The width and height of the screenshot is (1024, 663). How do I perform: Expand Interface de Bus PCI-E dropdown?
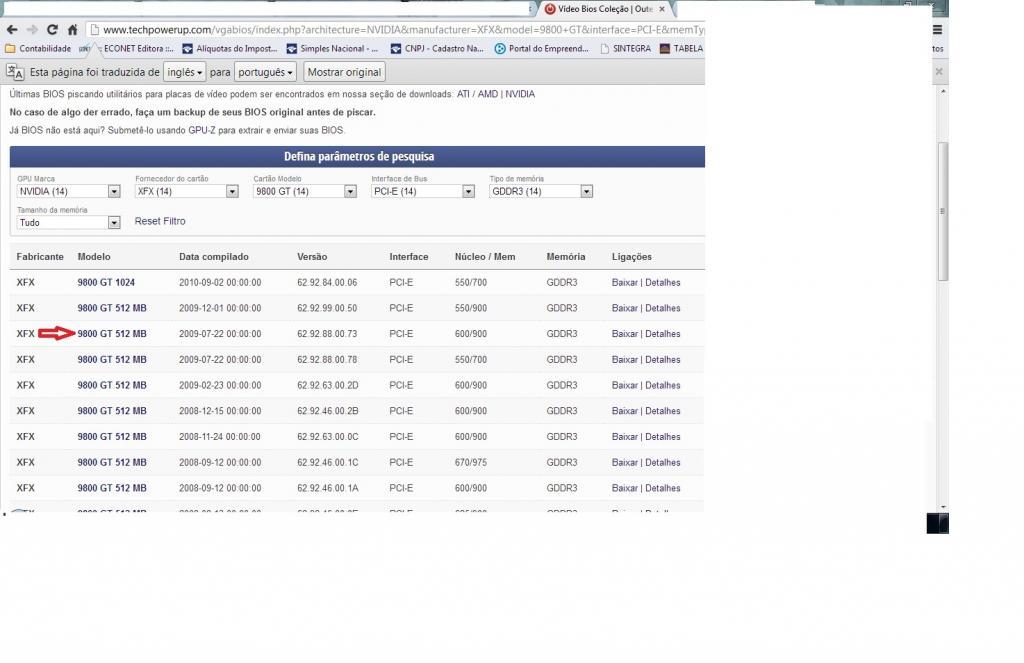click(423, 191)
